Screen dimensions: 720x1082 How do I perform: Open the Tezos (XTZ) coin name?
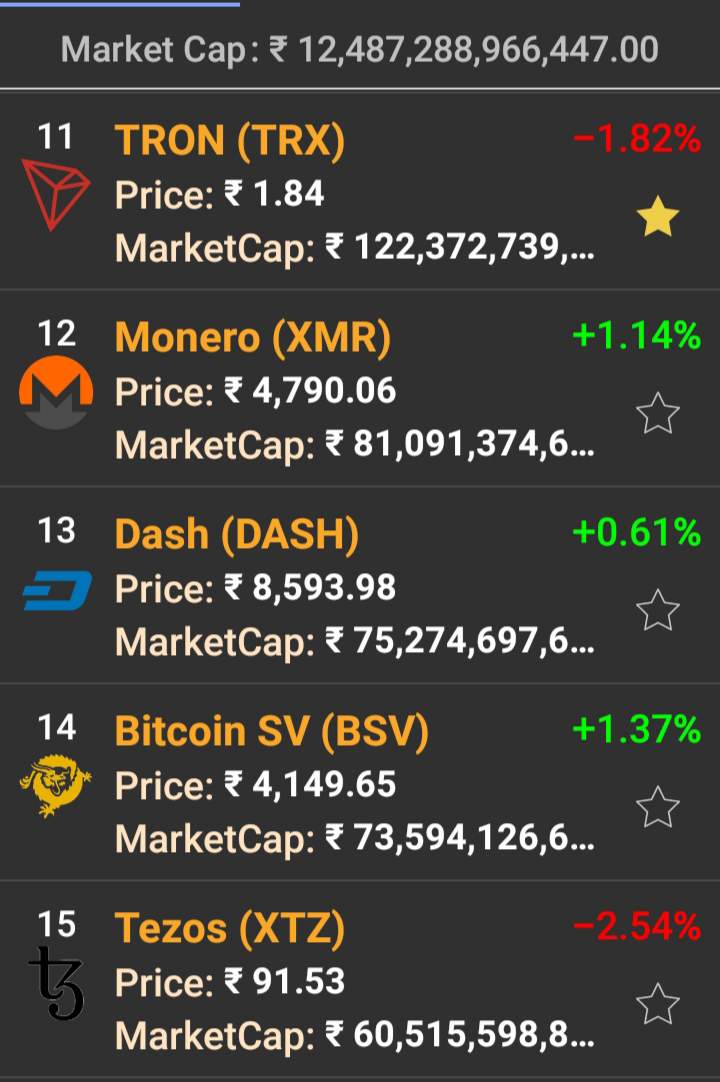pyautogui.click(x=230, y=929)
